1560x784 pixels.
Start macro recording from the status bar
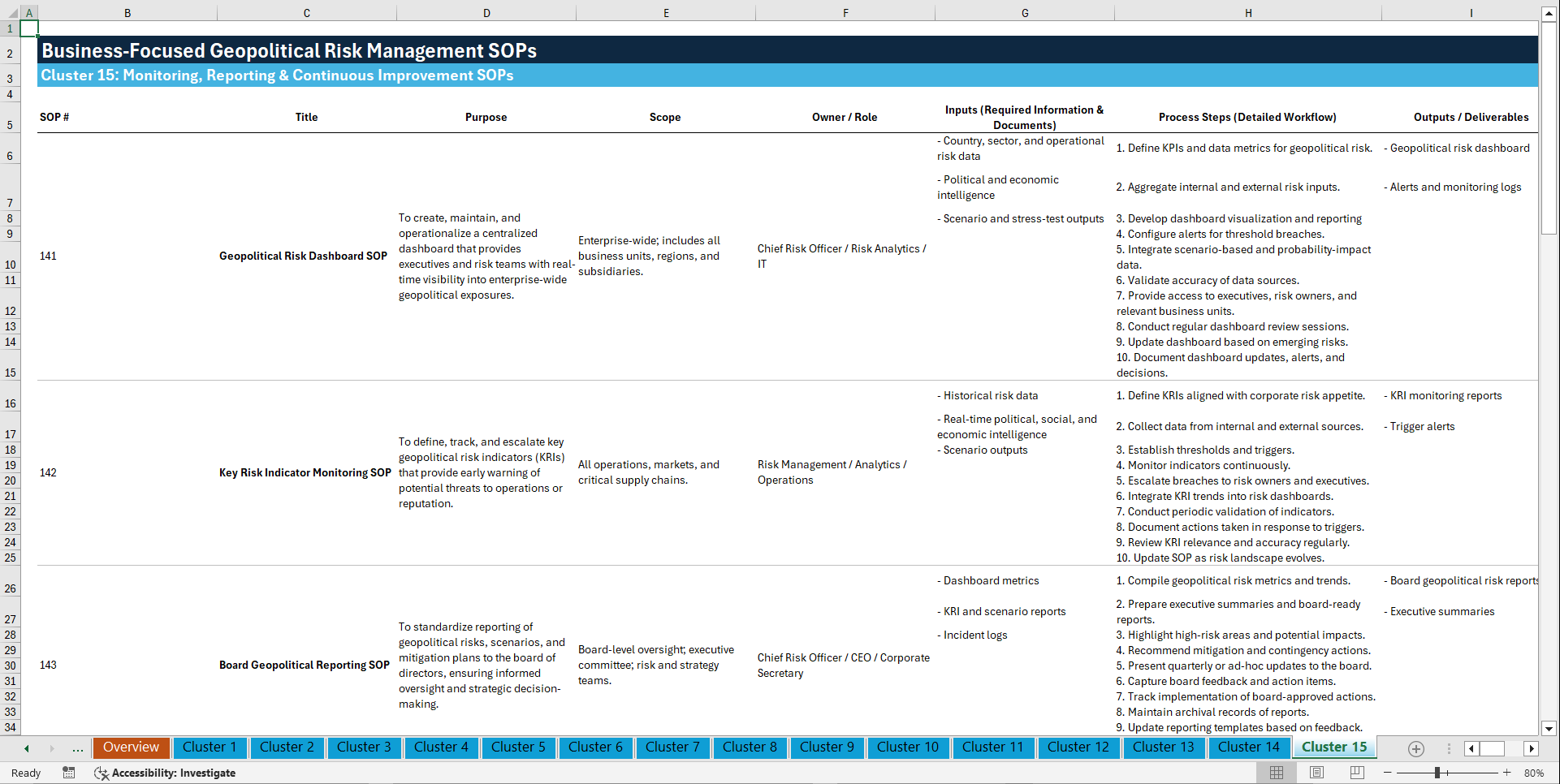(x=69, y=773)
